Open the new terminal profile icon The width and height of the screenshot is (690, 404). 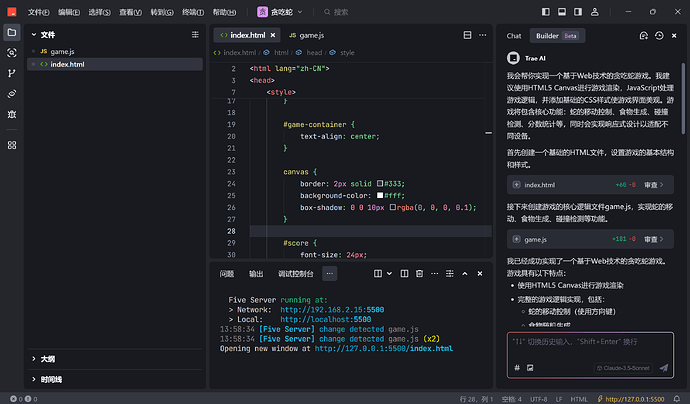(x=378, y=274)
